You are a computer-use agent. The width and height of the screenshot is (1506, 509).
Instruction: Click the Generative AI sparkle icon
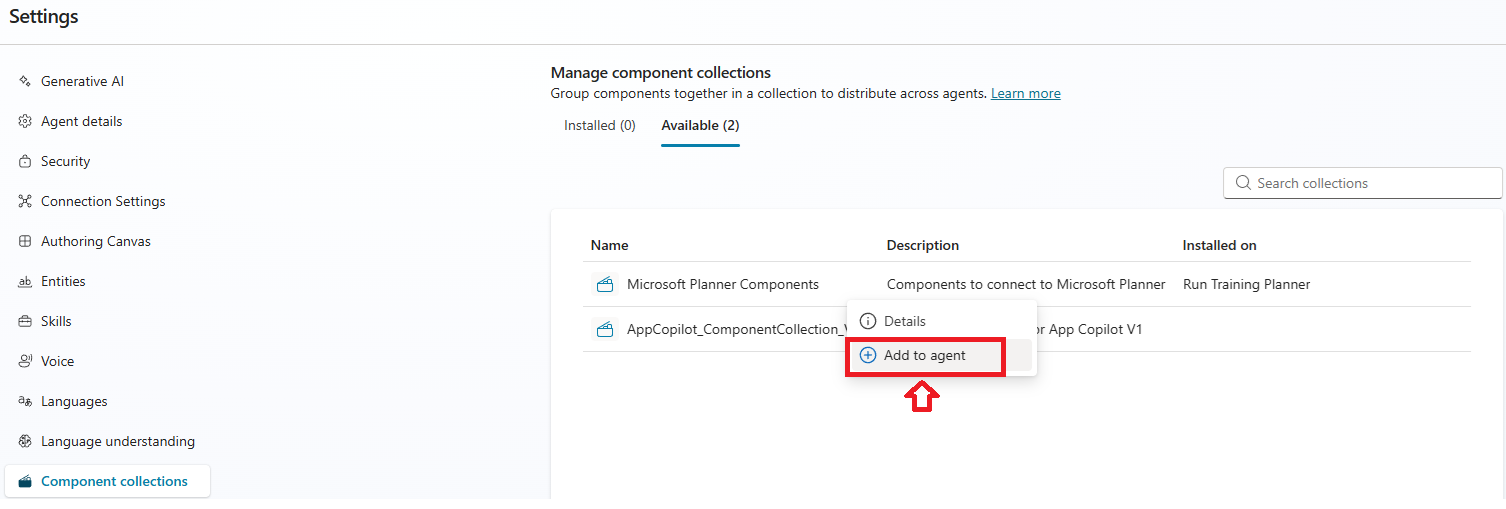25,81
